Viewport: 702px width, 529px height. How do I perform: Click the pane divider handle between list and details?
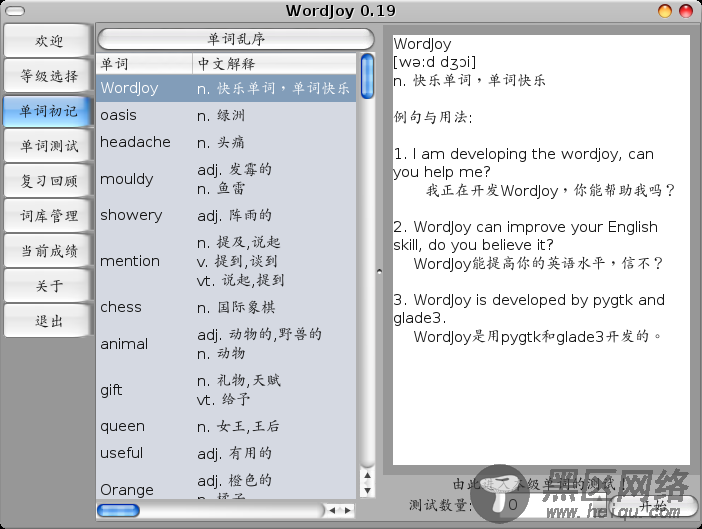pos(379,272)
